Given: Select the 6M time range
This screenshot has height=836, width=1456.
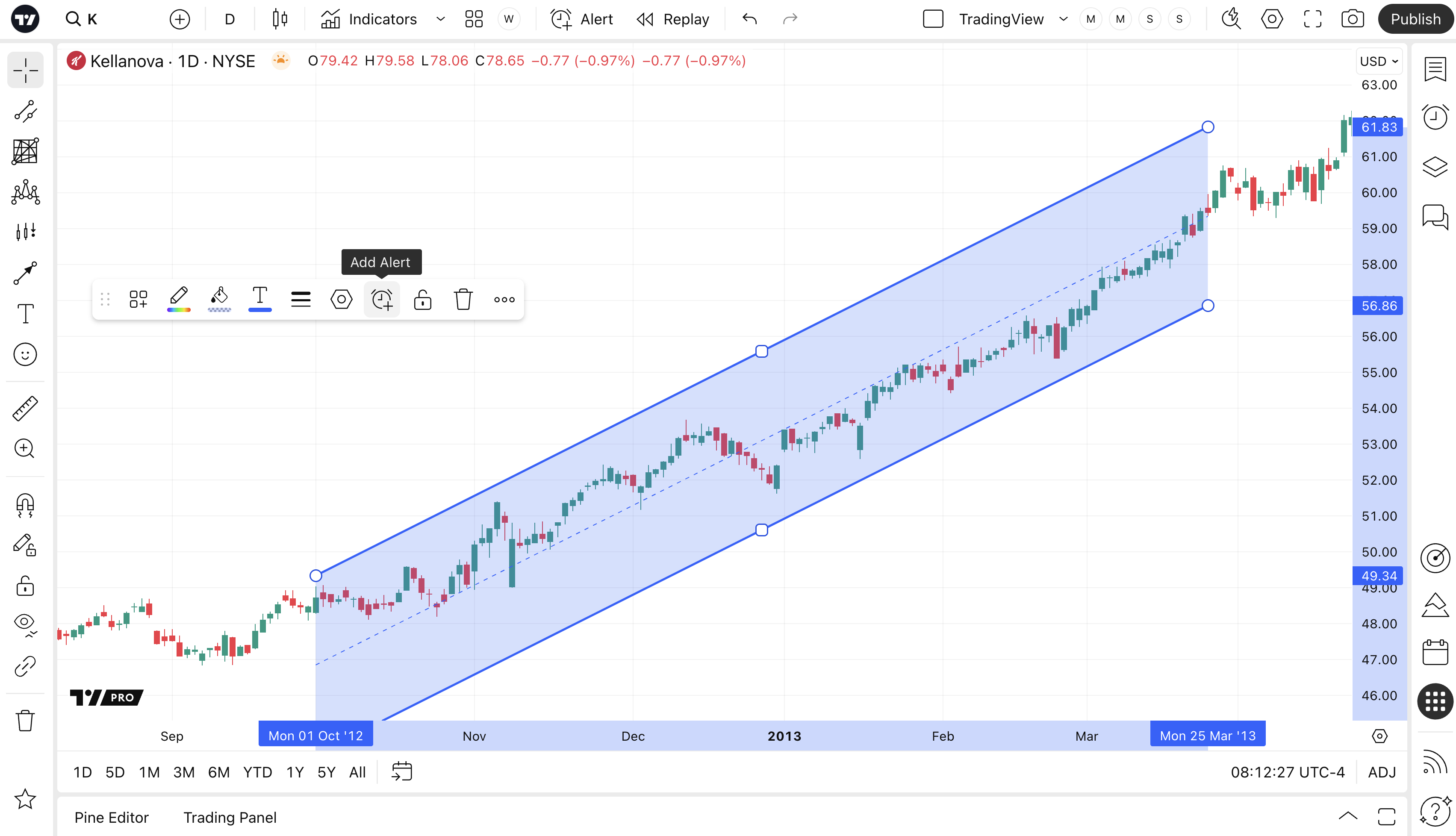Looking at the screenshot, I should point(219,772).
